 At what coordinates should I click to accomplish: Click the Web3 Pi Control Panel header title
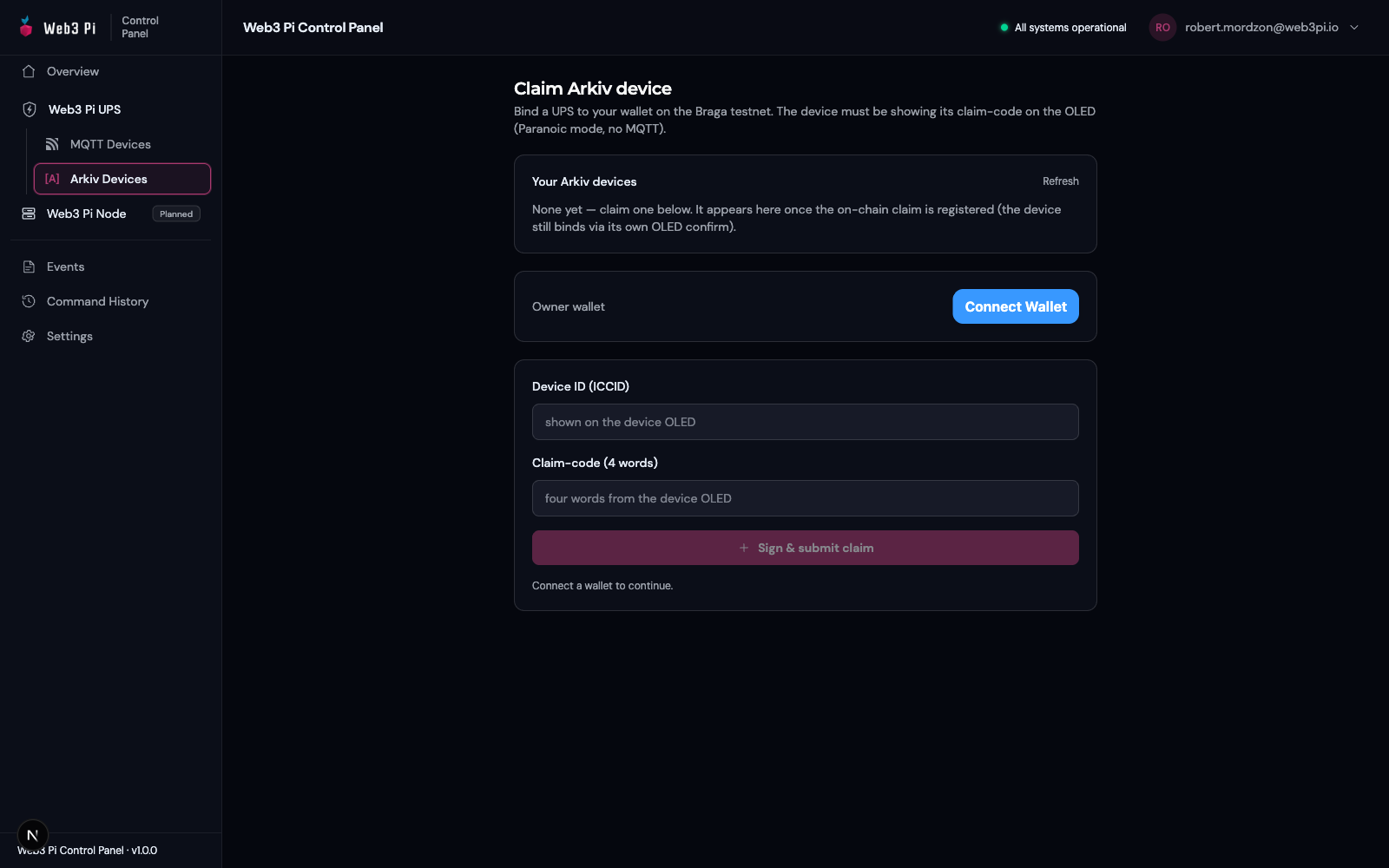tap(313, 28)
